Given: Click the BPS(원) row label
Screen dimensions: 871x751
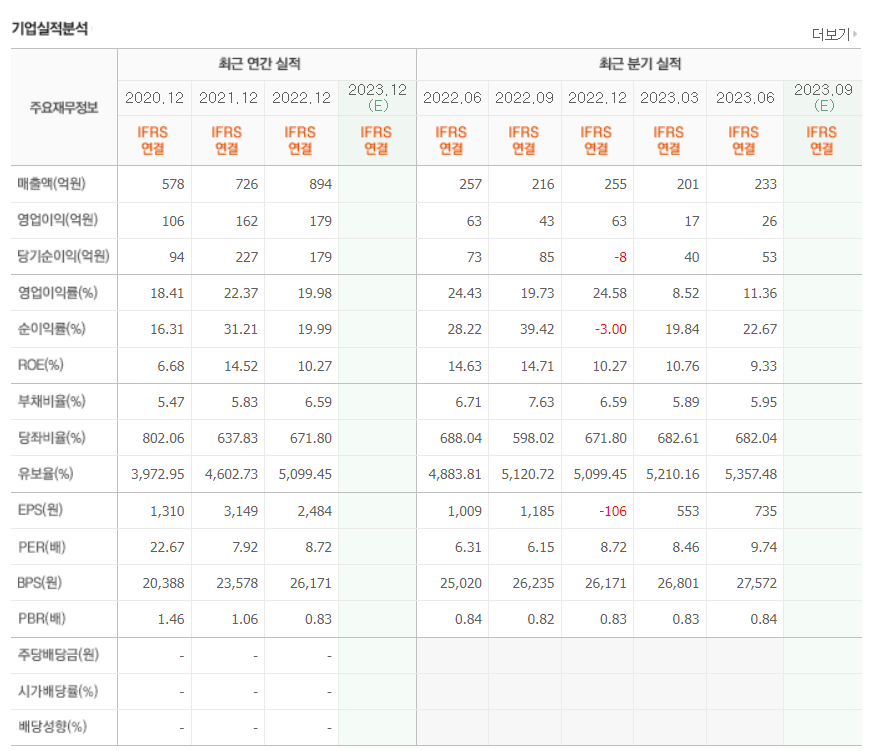Looking at the screenshot, I should point(39,583).
